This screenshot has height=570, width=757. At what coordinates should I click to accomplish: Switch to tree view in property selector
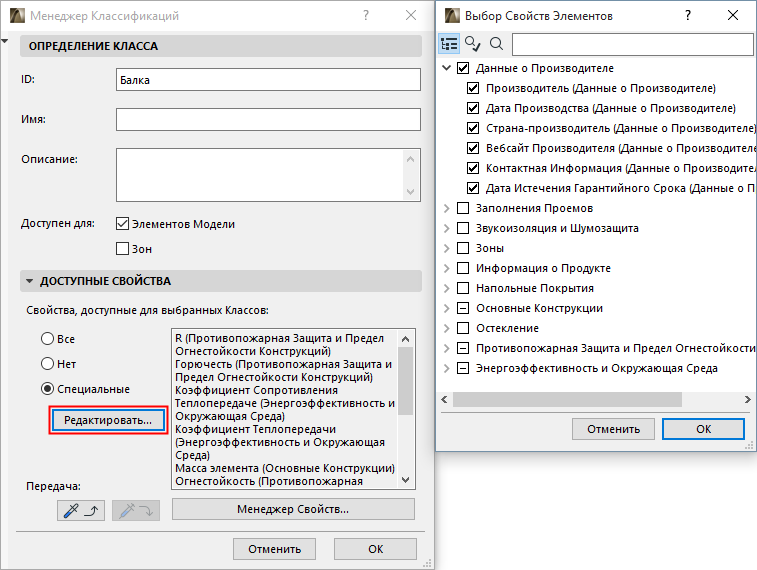click(449, 45)
